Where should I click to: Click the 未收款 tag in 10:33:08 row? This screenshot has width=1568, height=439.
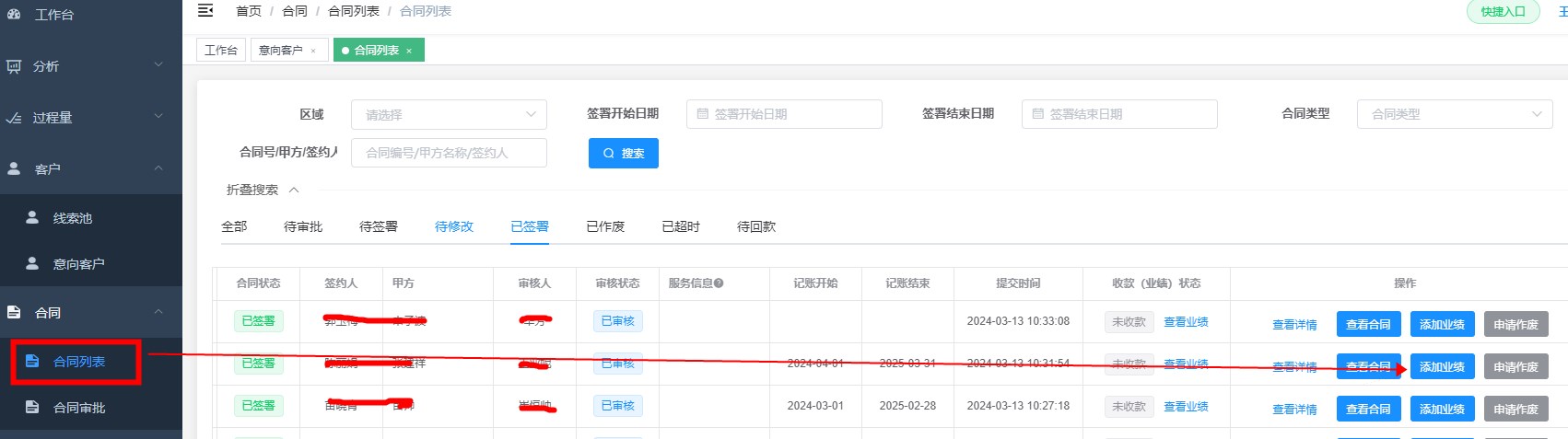coord(1129,322)
